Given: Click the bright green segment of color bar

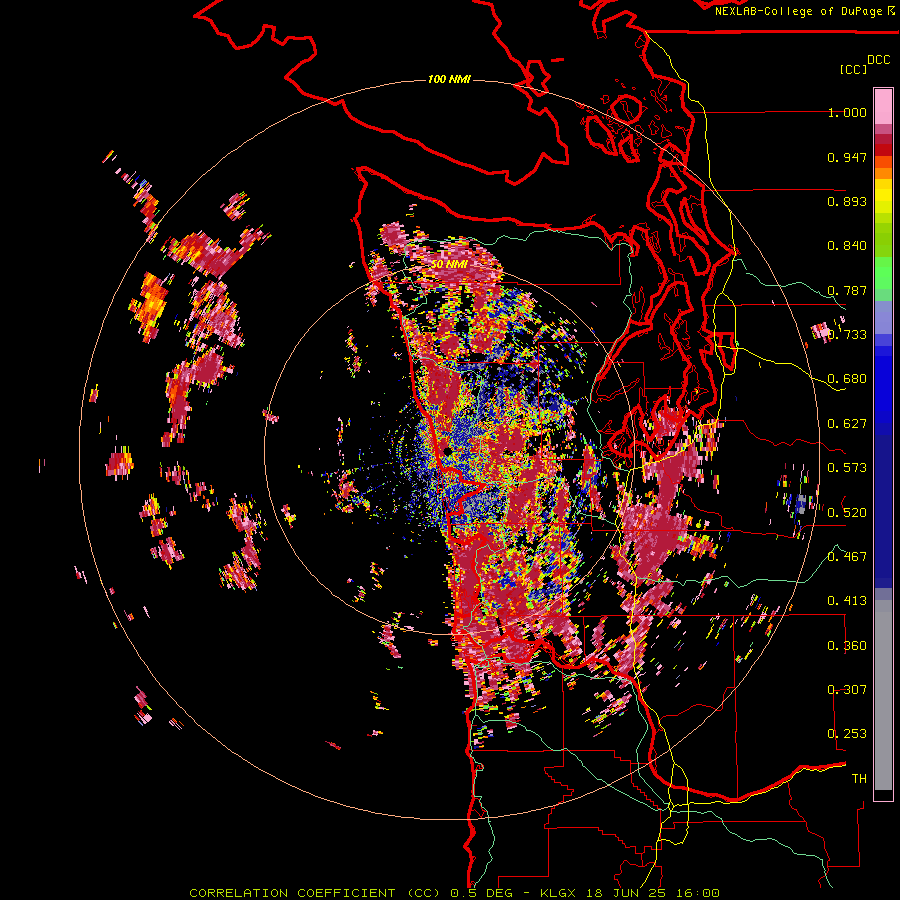Looking at the screenshot, I should (x=883, y=272).
